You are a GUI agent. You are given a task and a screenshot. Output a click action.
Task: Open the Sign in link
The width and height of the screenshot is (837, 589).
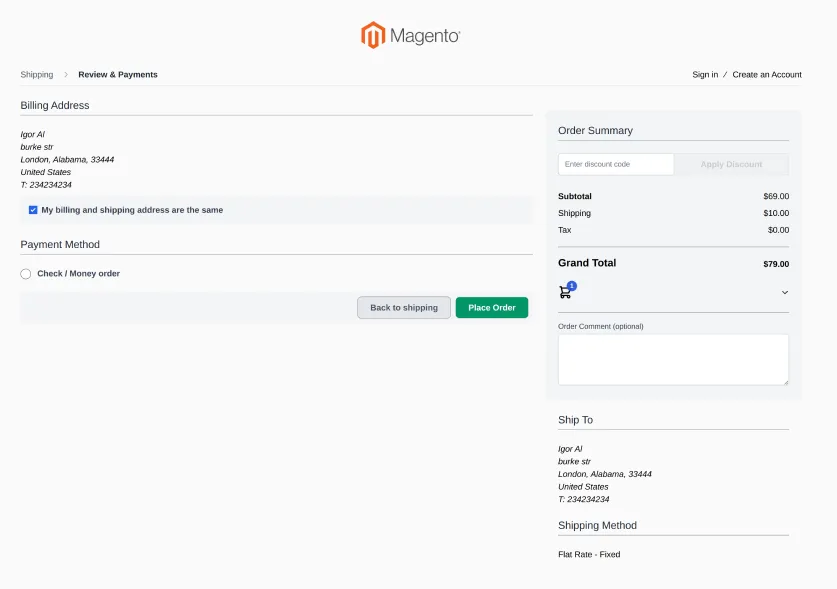(704, 74)
